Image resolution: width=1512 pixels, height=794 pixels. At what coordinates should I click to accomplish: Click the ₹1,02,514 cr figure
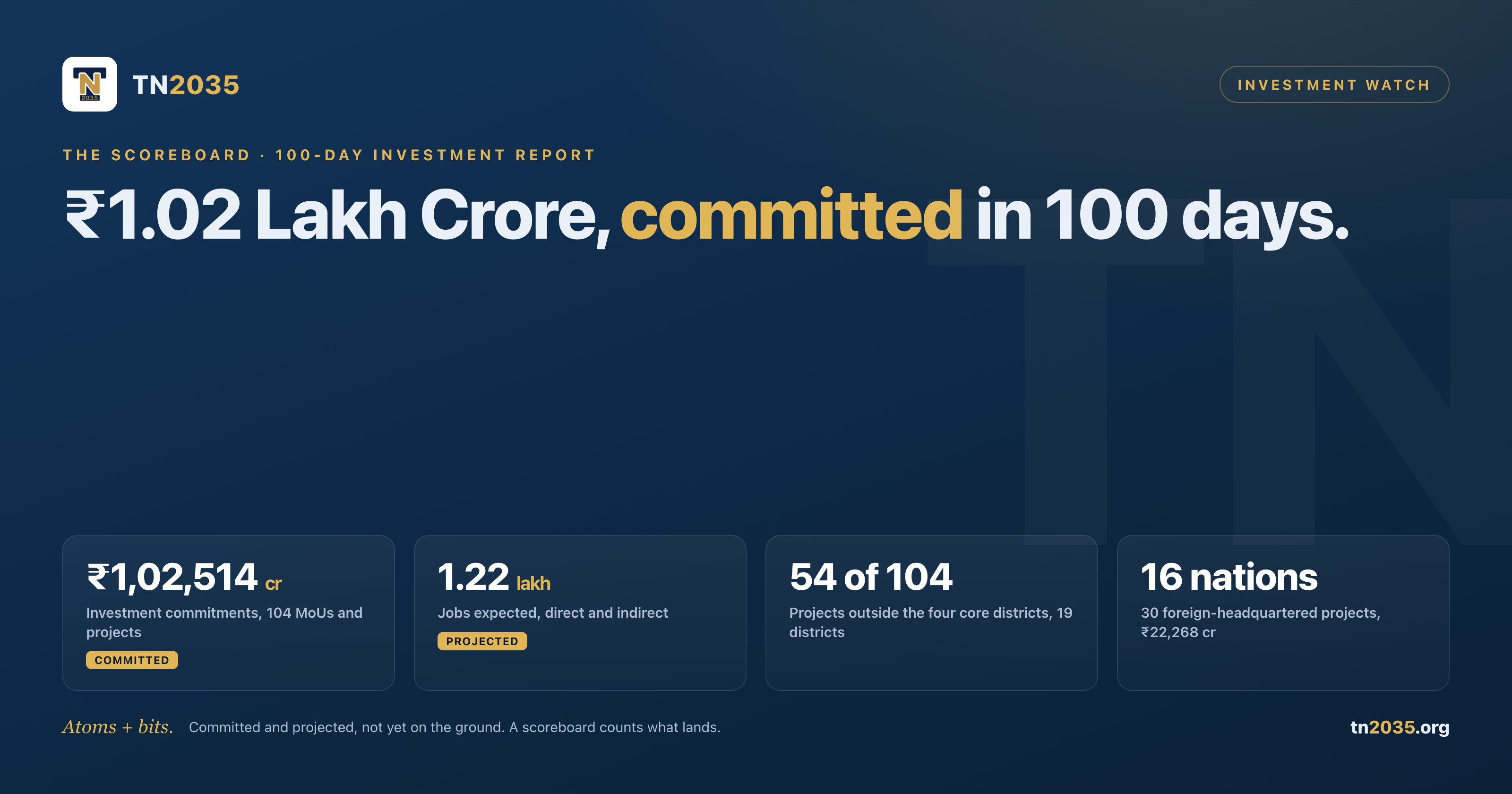[184, 577]
